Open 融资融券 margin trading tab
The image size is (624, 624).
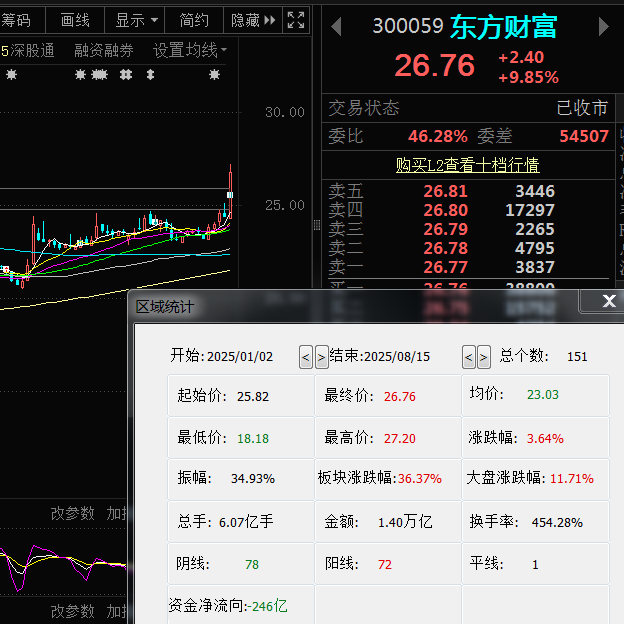point(103,51)
